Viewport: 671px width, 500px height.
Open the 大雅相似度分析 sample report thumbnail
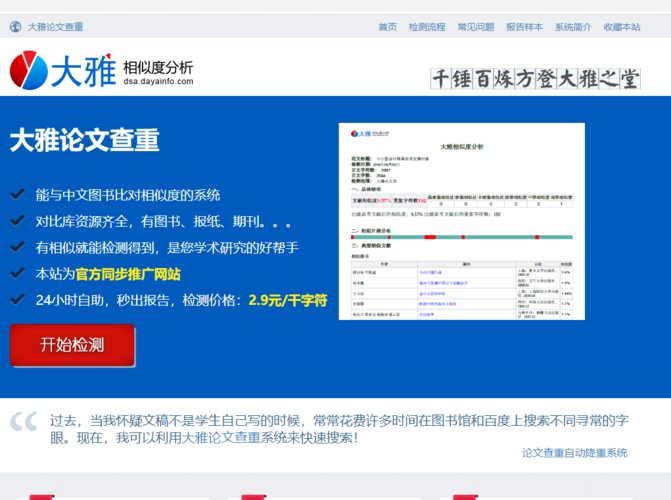462,221
